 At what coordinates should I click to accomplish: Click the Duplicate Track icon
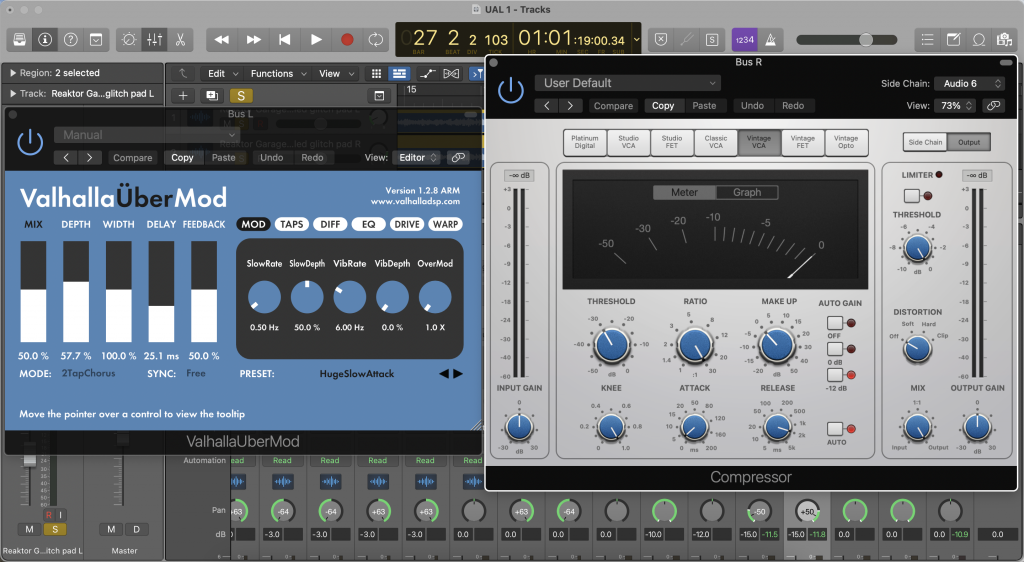212,96
